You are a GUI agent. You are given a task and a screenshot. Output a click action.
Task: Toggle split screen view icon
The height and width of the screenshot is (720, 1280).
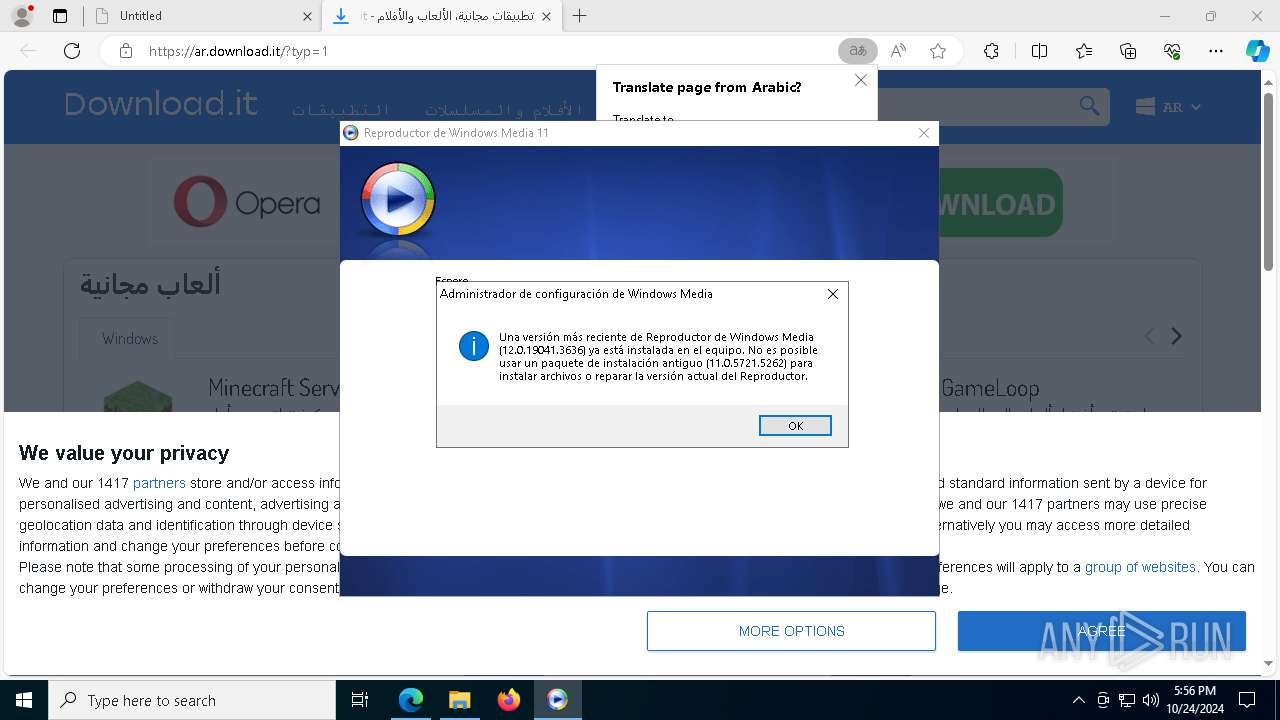pos(1039,51)
